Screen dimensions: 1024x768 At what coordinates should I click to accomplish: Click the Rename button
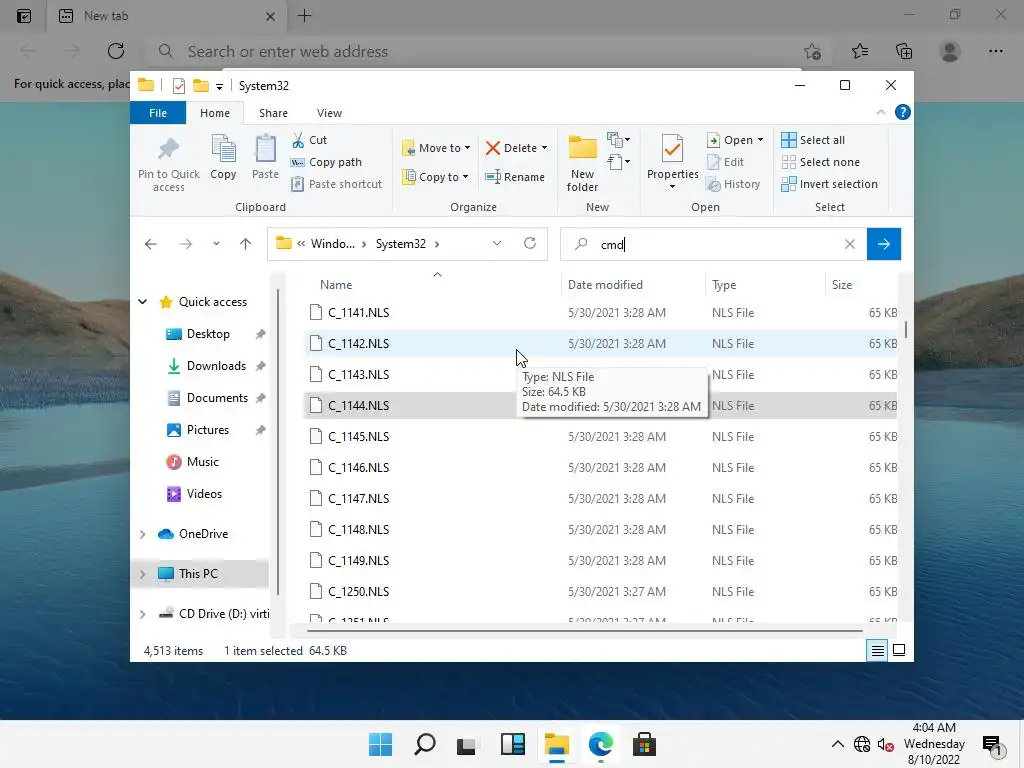coord(515,177)
